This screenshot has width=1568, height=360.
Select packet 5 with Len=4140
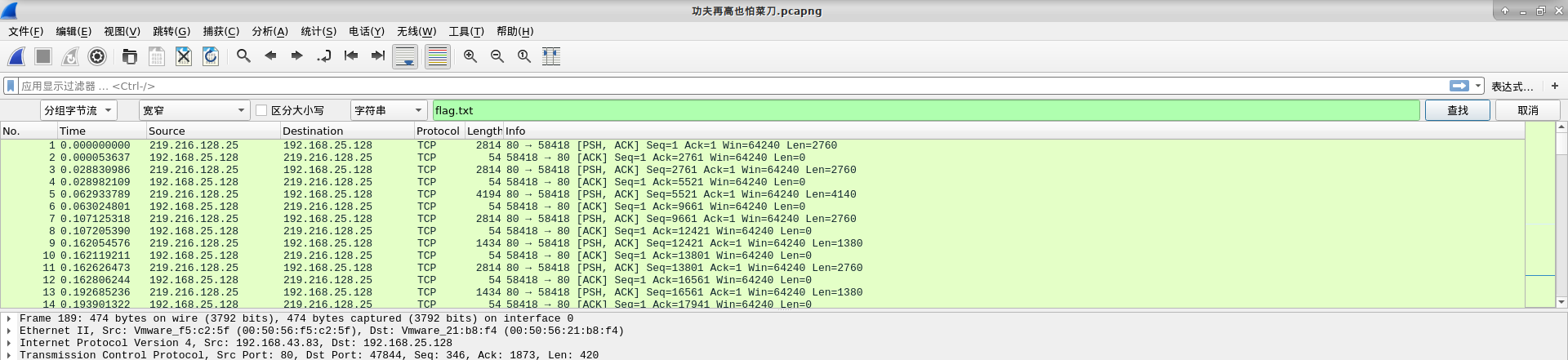(x=762, y=194)
